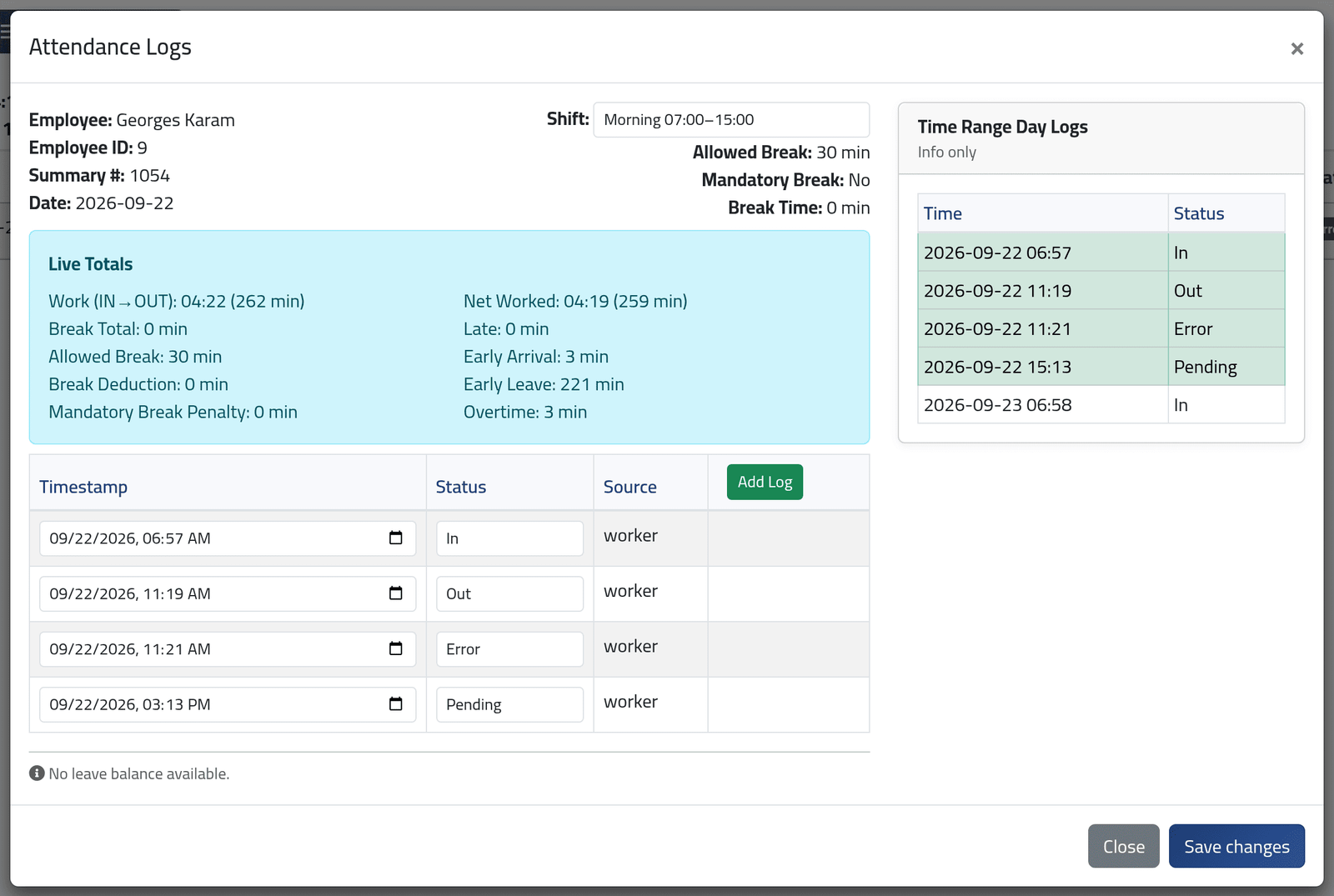Edit the 09/22/2026, 06:57 AM timestamp field

pos(228,538)
